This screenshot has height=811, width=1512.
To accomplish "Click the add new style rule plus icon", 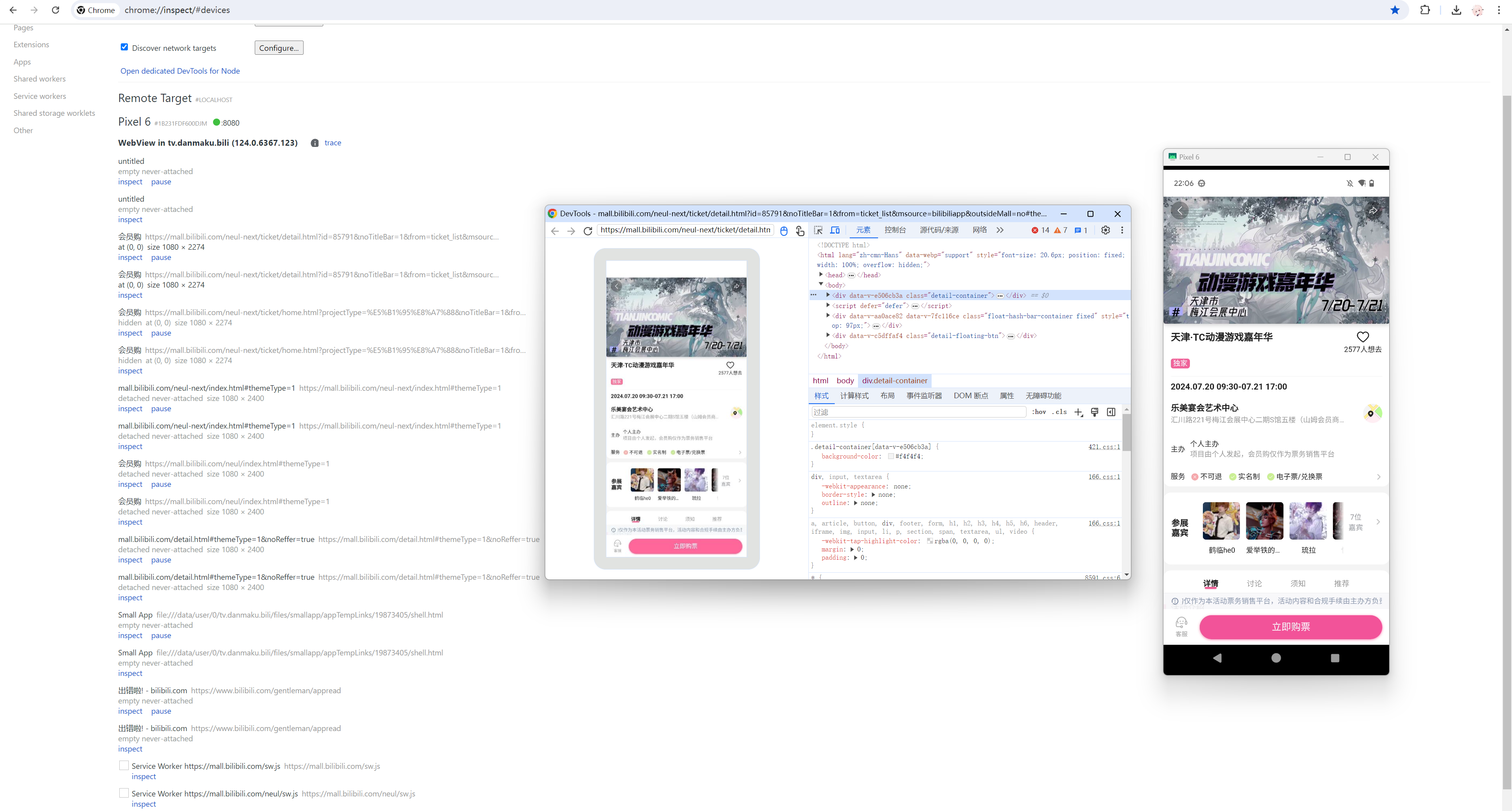I will pyautogui.click(x=1078, y=412).
